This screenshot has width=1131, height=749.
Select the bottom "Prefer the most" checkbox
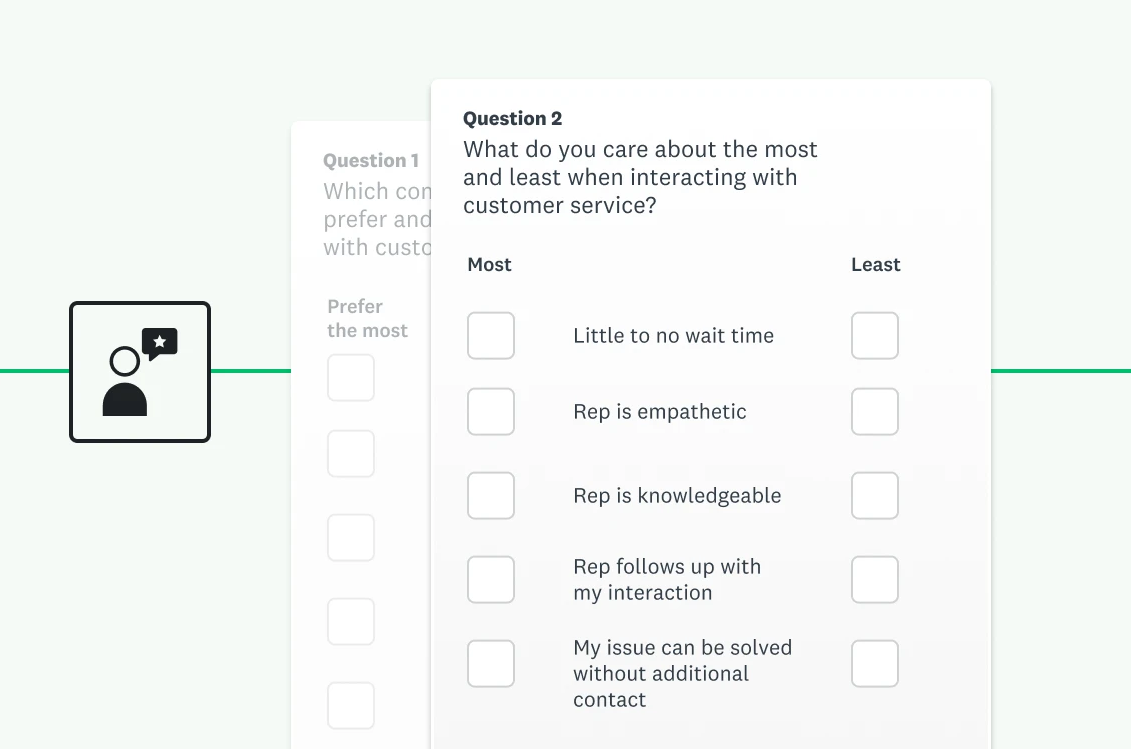[x=351, y=705]
